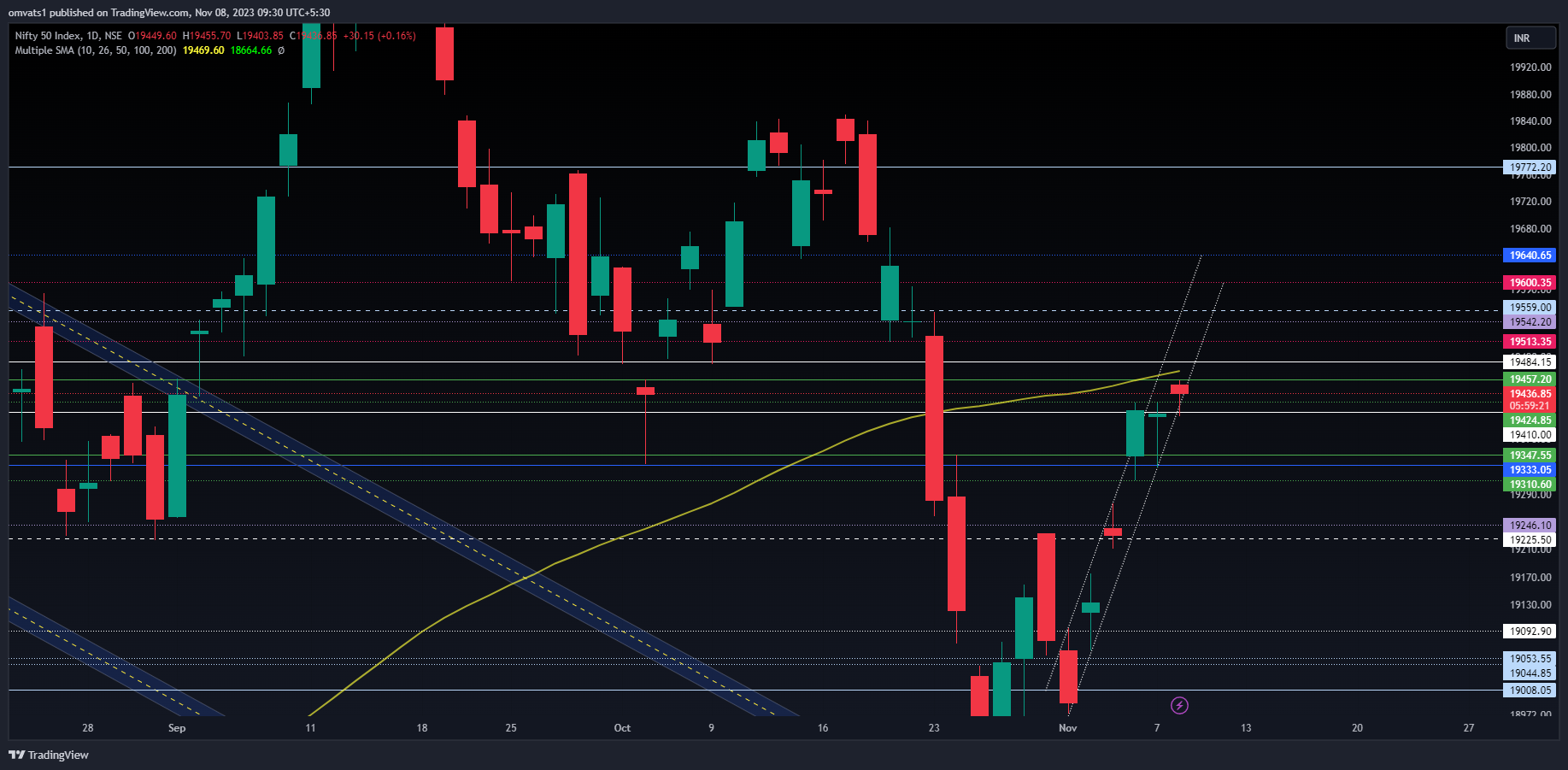Click the 19484.15 price label
Viewport: 1568px width, 770px height.
(x=1530, y=362)
